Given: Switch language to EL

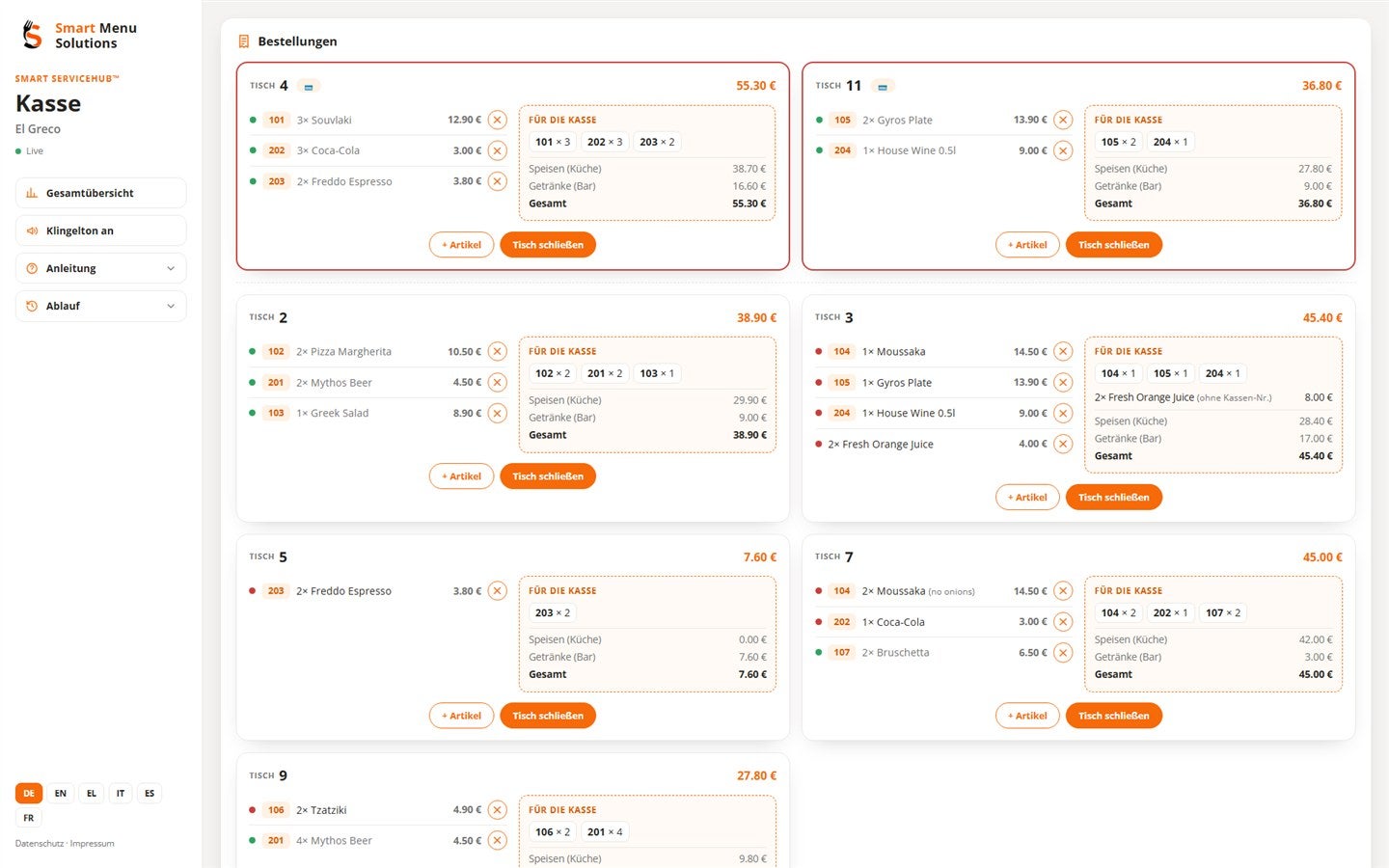Looking at the screenshot, I should pos(92,794).
